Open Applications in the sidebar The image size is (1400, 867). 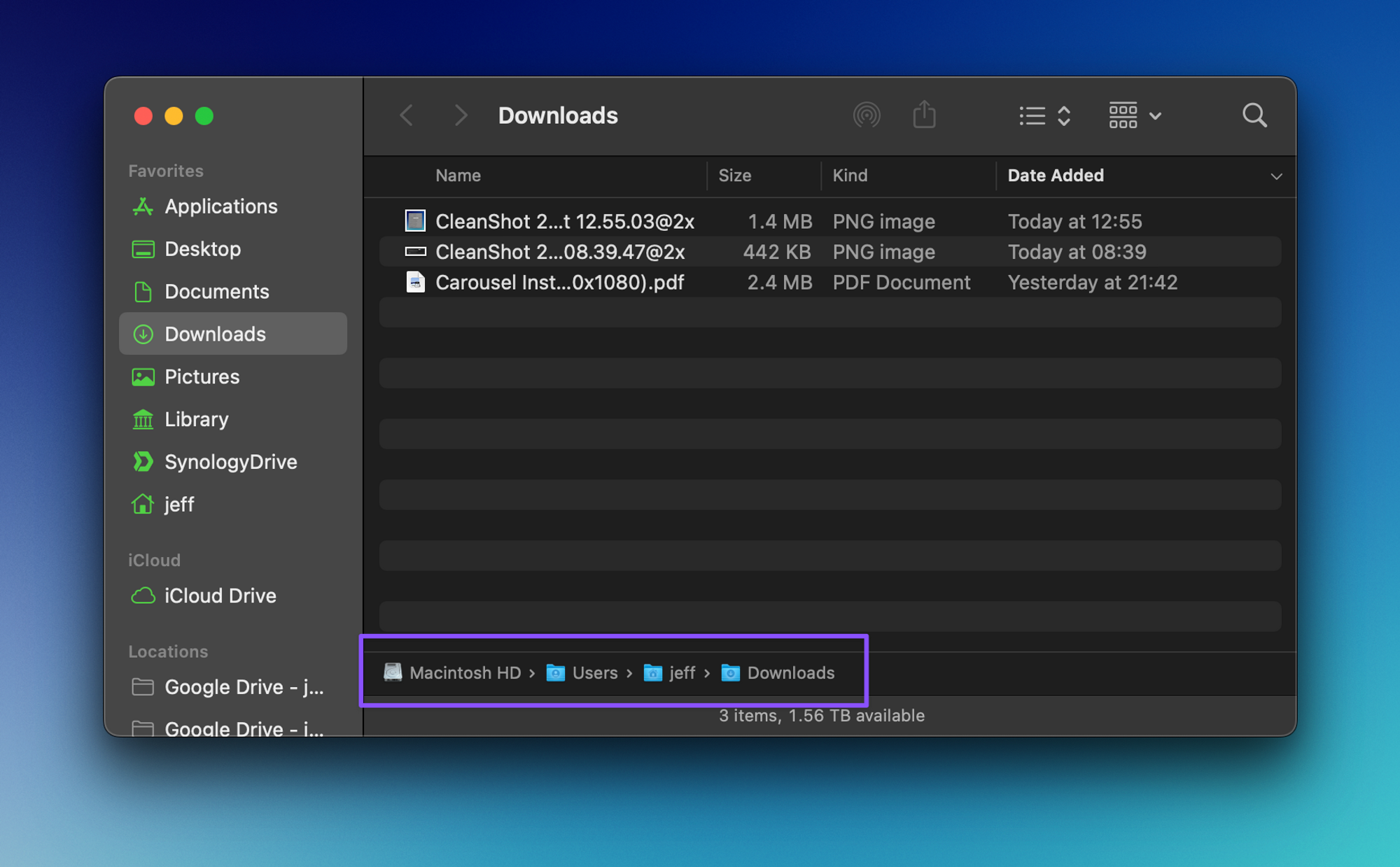click(220, 206)
